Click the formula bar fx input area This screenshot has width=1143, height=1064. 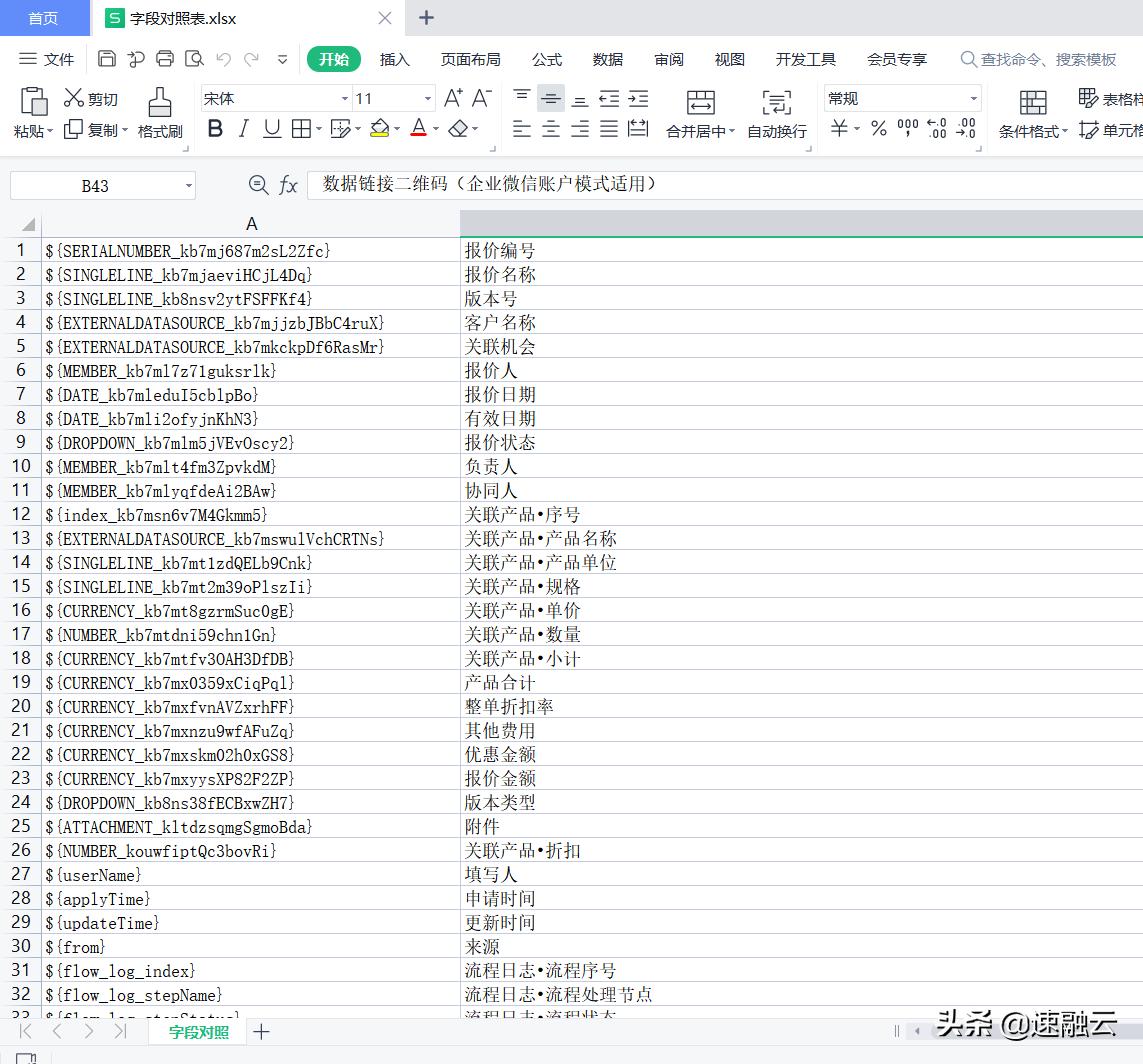[600, 185]
